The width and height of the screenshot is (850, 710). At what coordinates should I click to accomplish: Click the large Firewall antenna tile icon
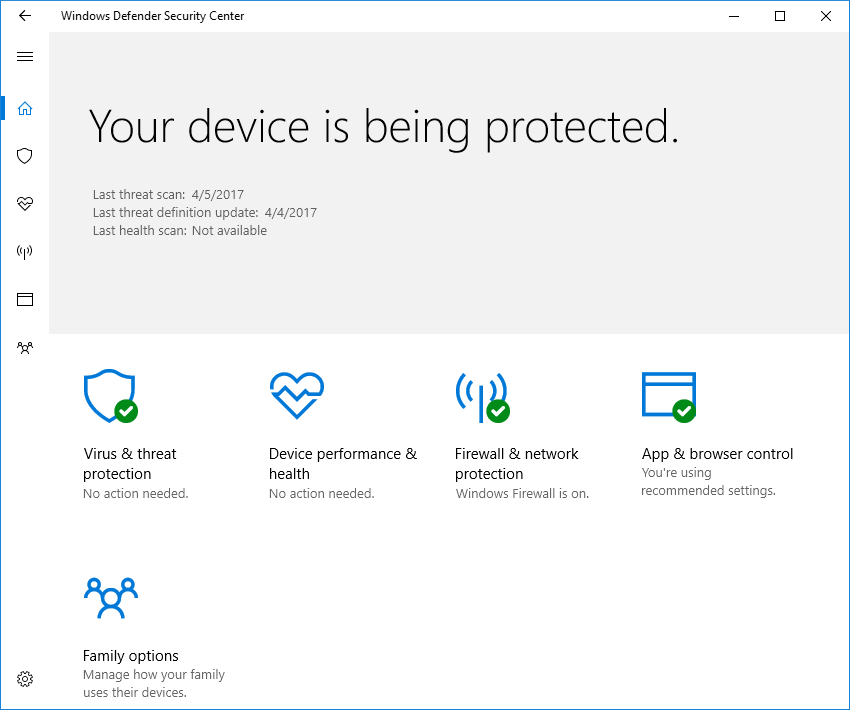click(x=482, y=397)
